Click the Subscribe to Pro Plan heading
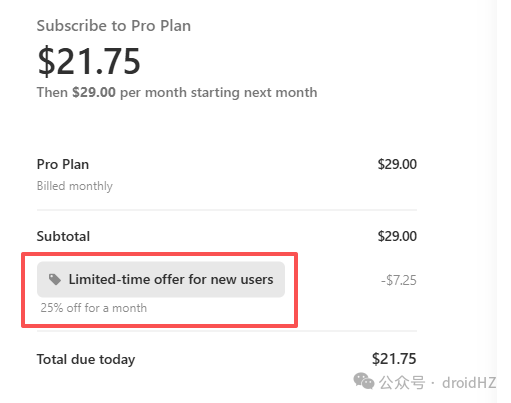The height and width of the screenshot is (403, 511). (114, 26)
